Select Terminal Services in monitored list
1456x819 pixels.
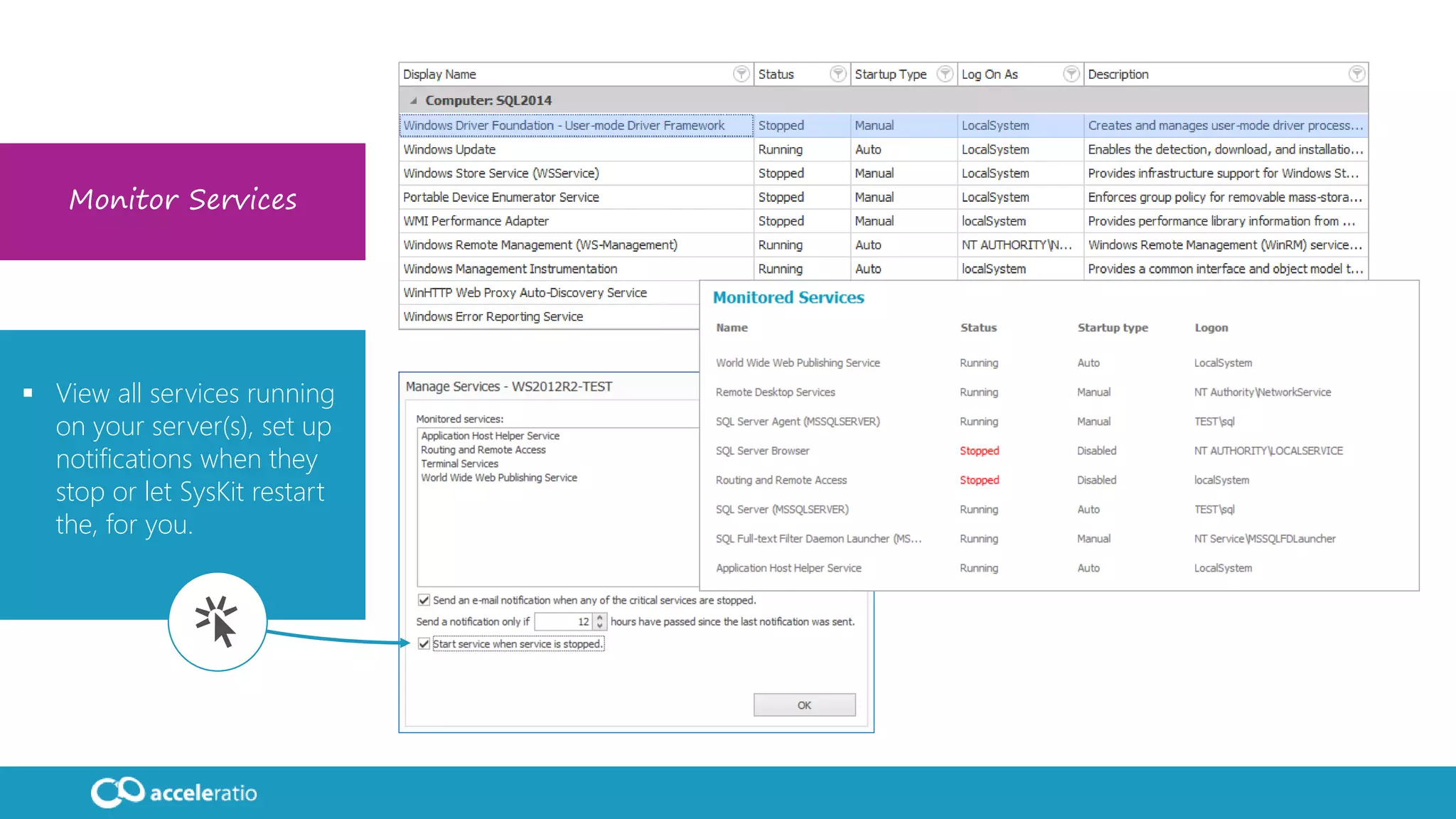coord(459,464)
